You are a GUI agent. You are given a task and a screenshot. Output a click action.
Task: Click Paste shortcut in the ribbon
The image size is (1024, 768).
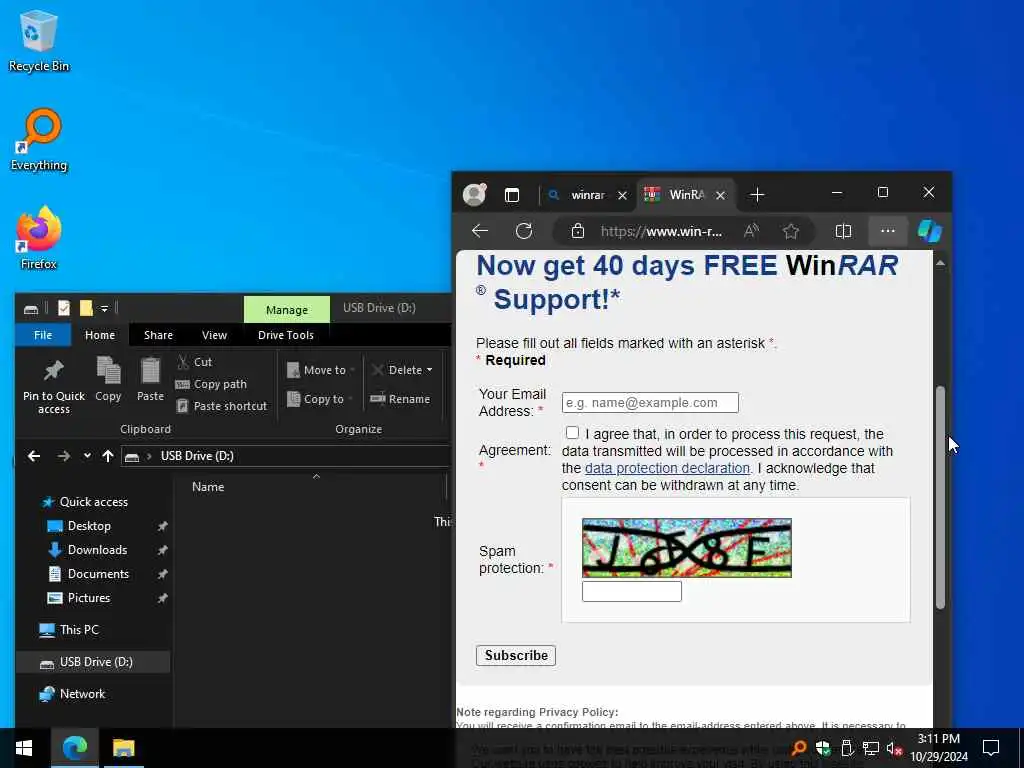(x=222, y=406)
